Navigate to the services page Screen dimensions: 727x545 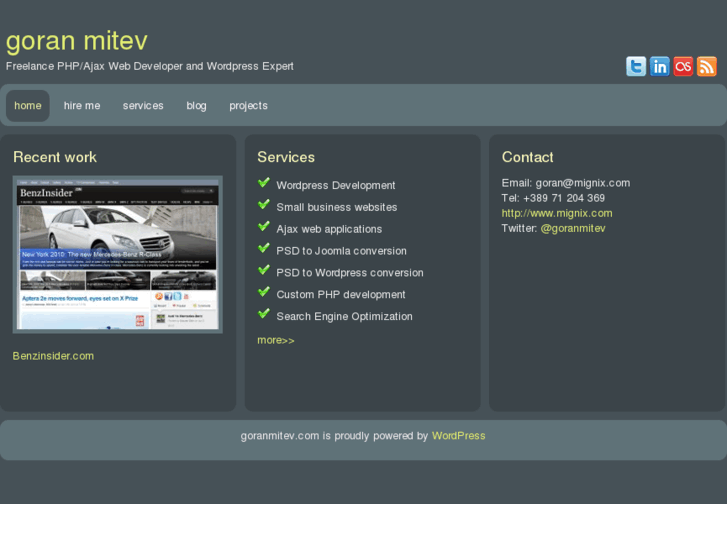pos(143,106)
